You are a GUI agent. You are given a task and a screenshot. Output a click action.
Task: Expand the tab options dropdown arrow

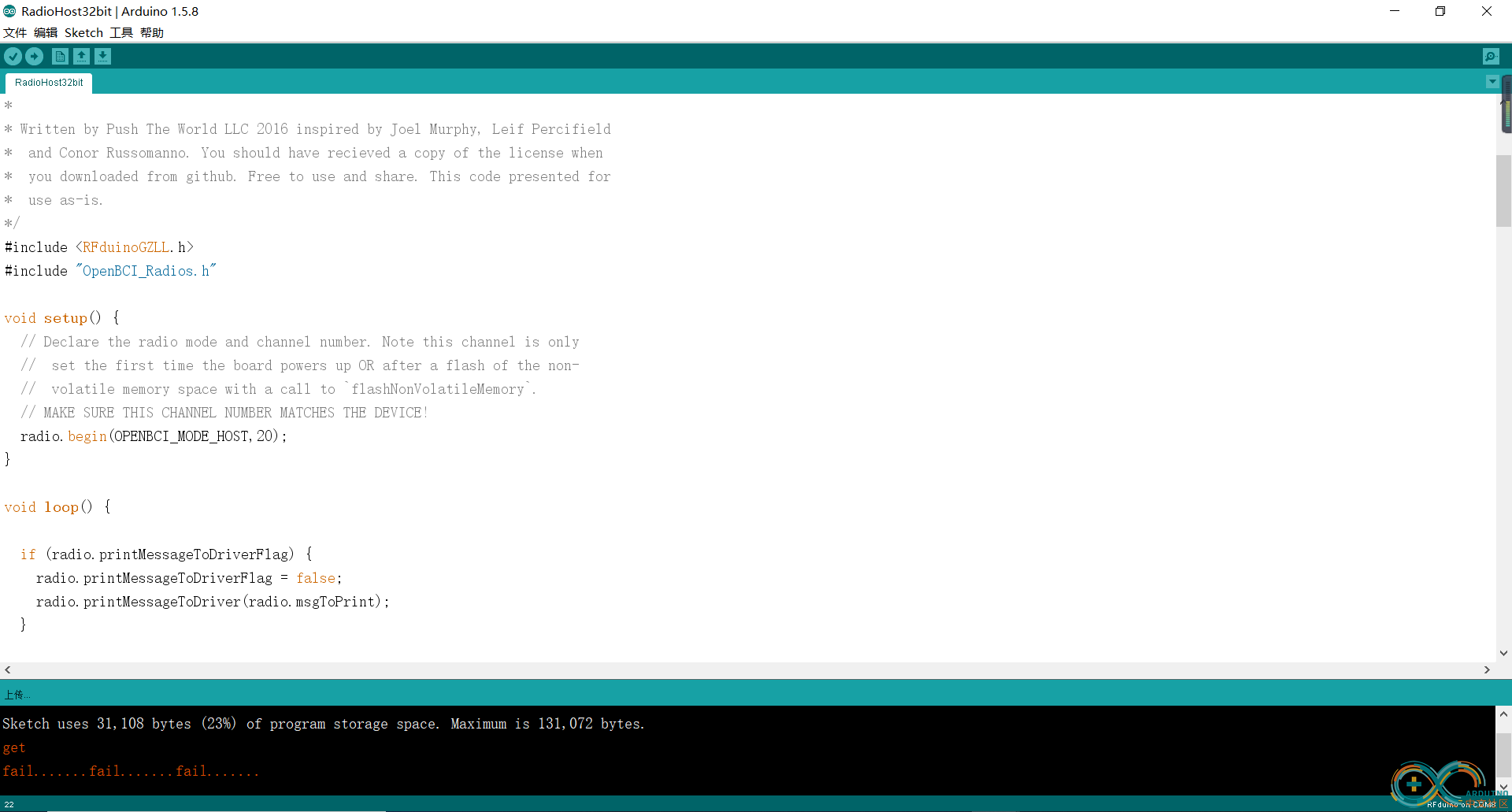(x=1492, y=82)
